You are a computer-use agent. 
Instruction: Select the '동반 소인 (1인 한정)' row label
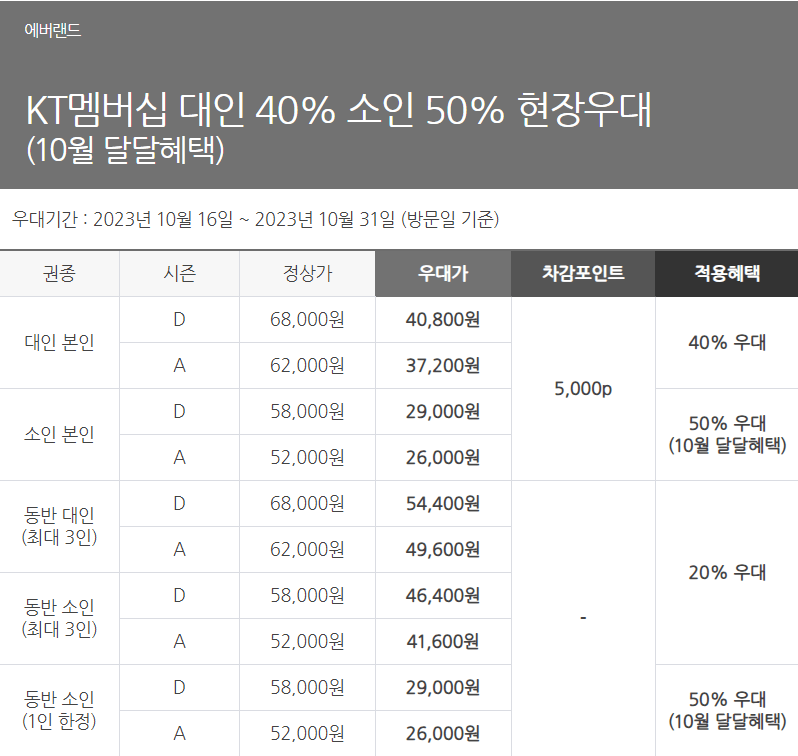60,710
